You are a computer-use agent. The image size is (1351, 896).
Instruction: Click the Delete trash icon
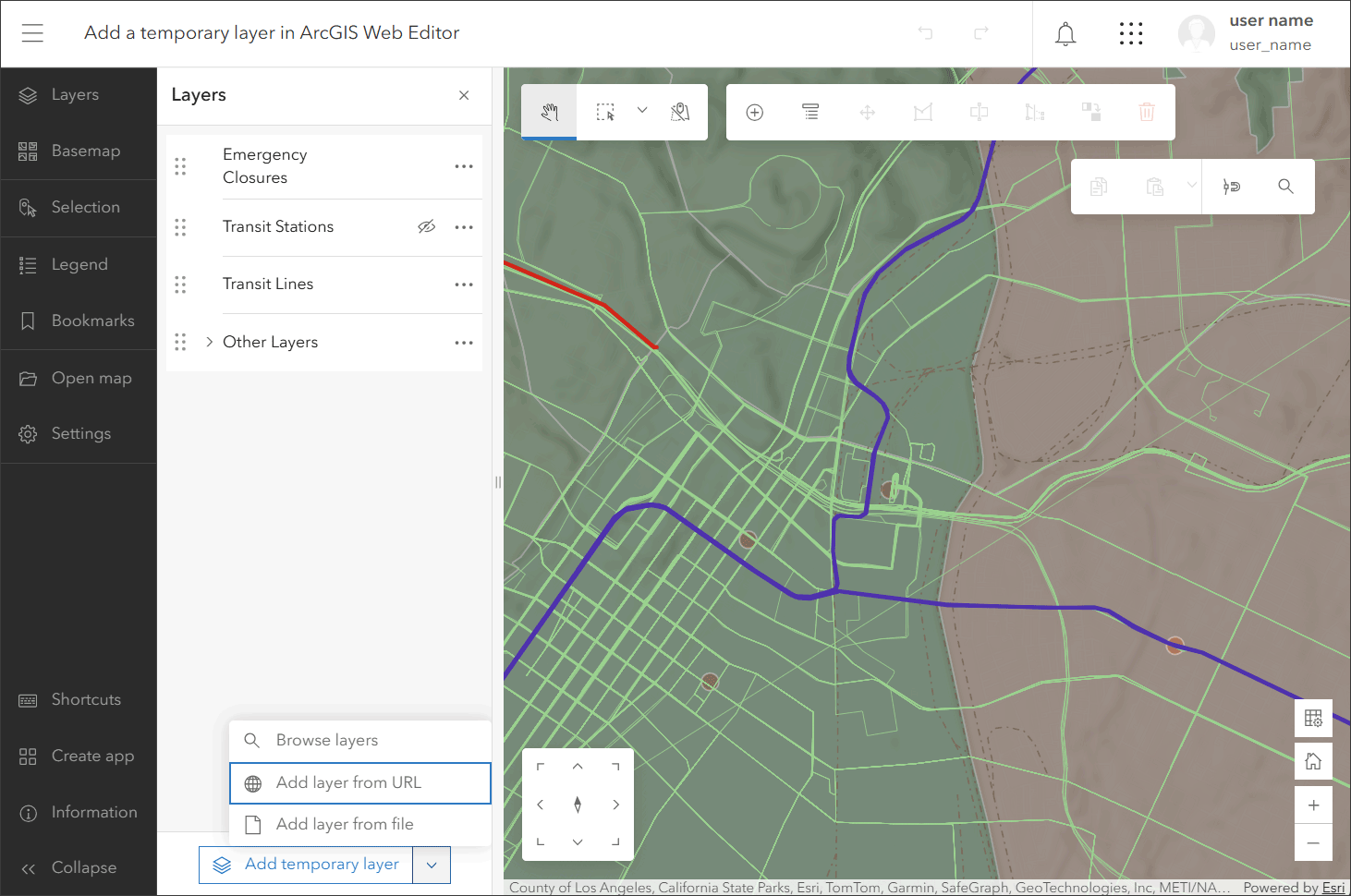1147,113
